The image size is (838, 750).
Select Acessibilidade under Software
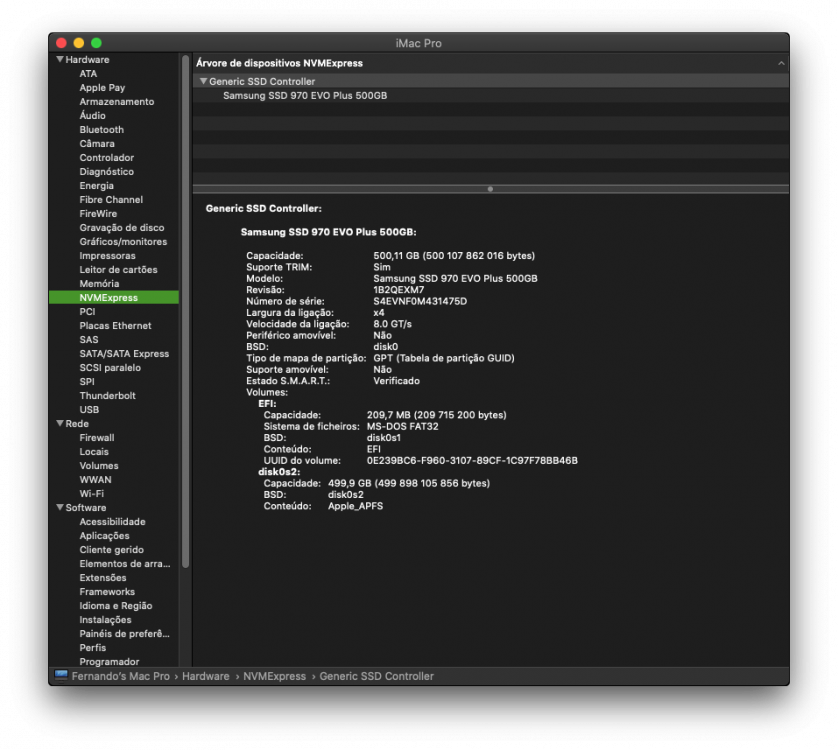[x=112, y=522]
